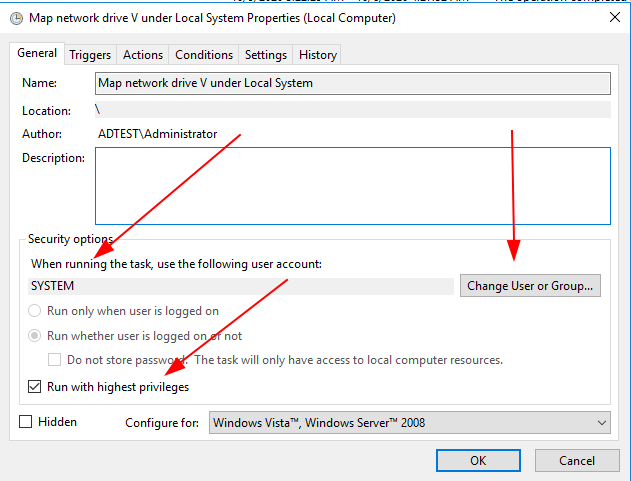Image resolution: width=631 pixels, height=481 pixels.
Task: View the History tab
Action: (318, 55)
